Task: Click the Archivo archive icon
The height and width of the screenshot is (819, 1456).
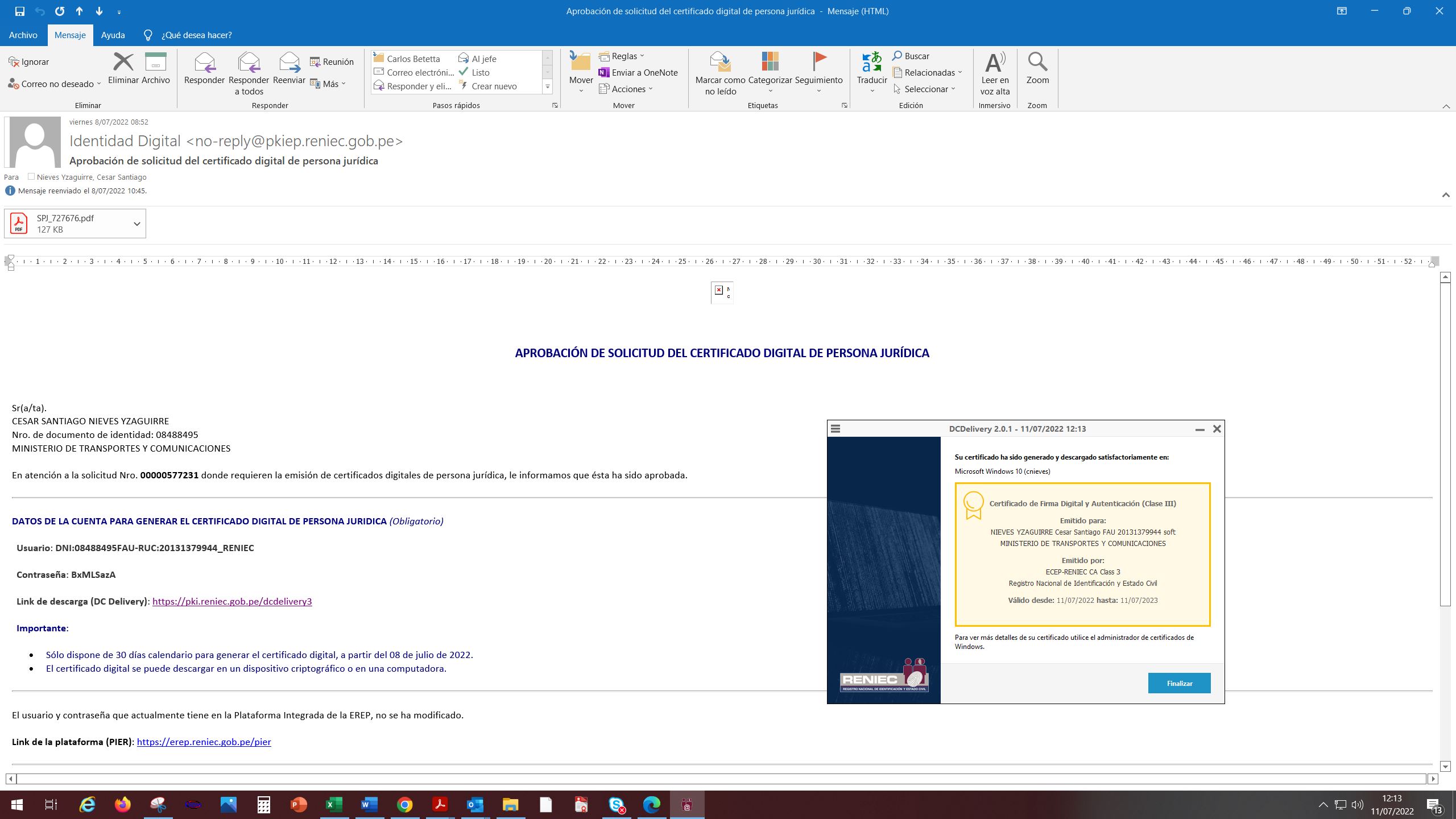Action: click(x=156, y=61)
